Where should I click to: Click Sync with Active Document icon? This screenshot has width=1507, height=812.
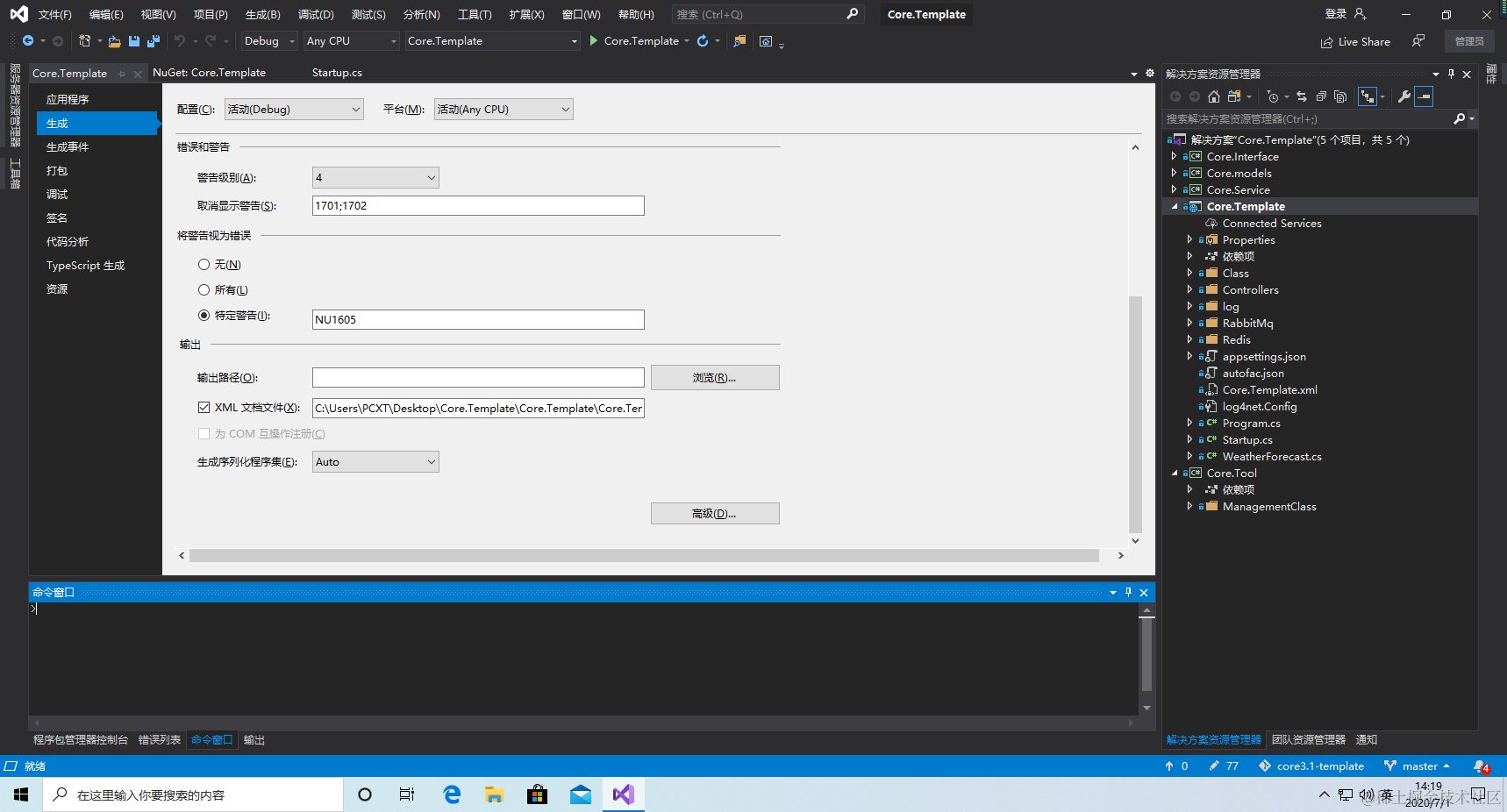[1302, 96]
